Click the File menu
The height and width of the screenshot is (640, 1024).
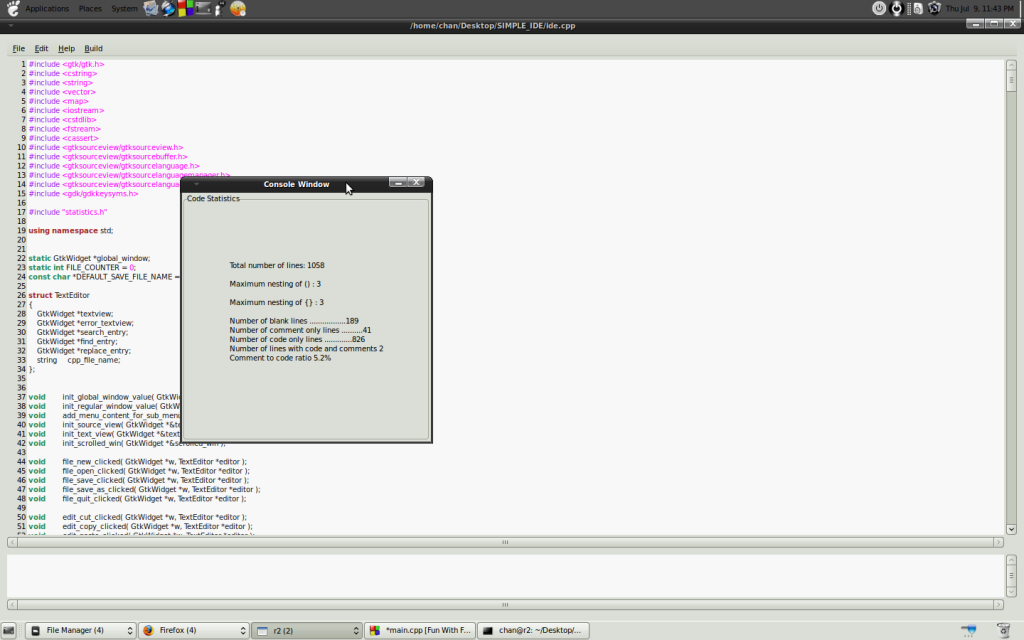click(x=19, y=48)
